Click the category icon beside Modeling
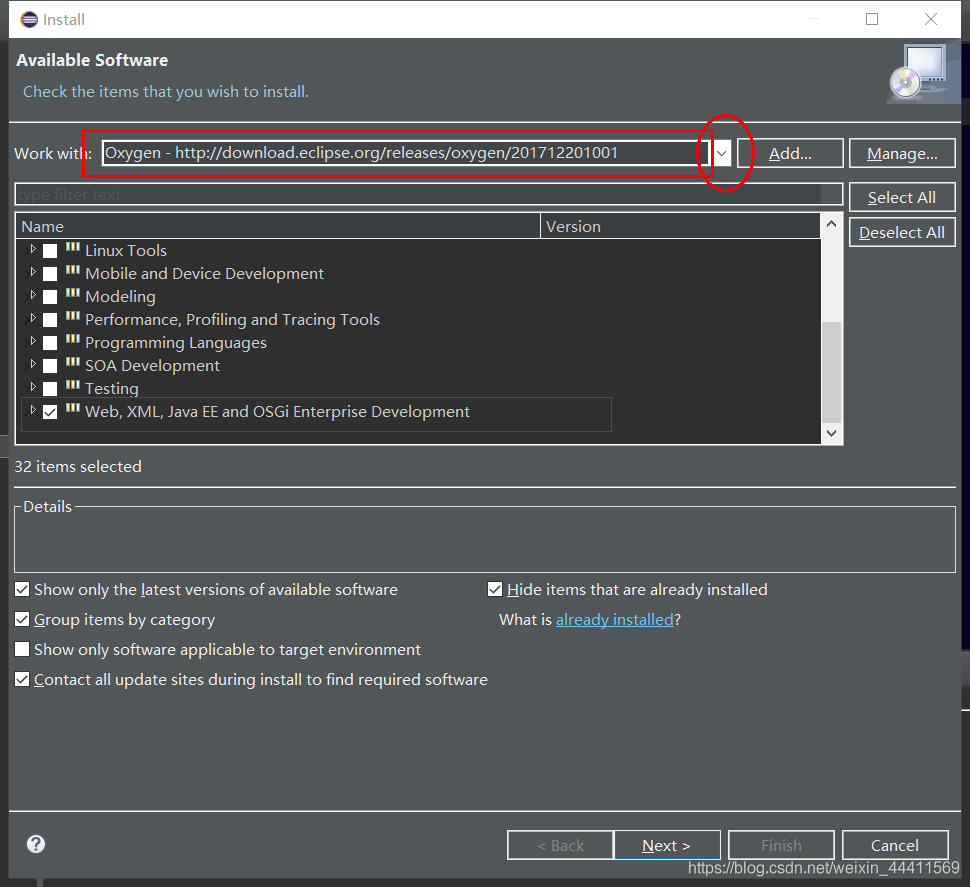970x887 pixels. click(x=73, y=293)
